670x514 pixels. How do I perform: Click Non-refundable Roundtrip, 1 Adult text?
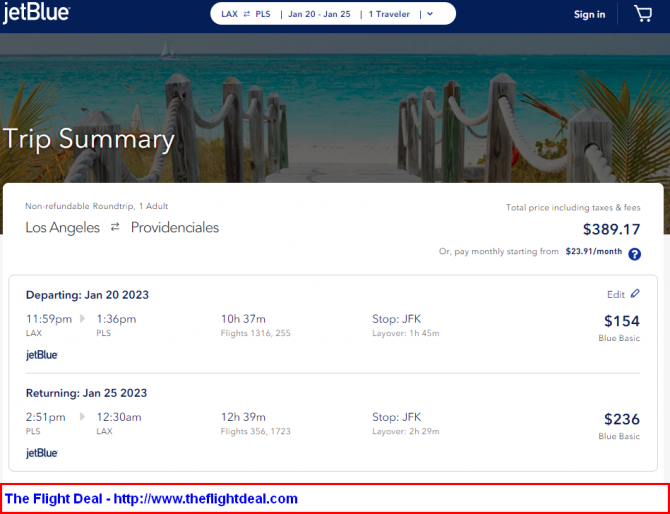coord(97,206)
